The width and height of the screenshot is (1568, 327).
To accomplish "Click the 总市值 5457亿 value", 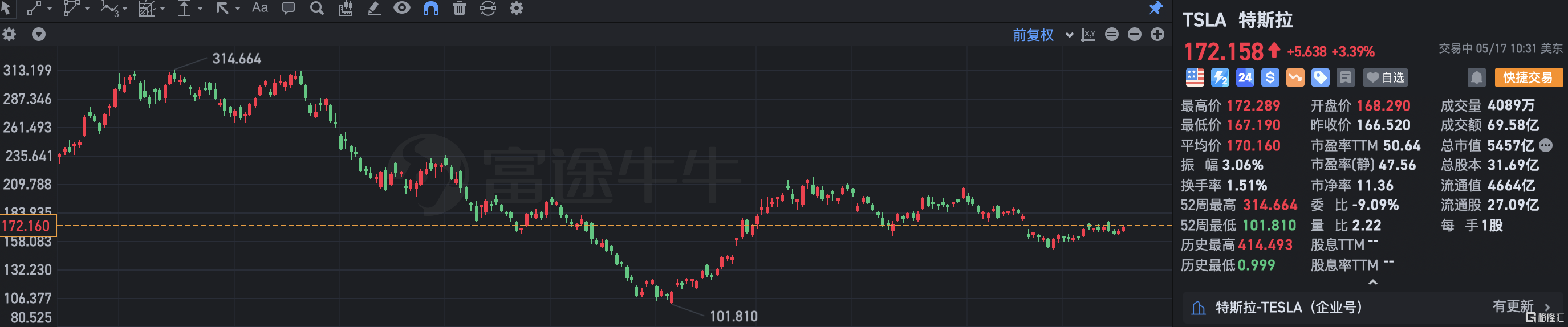I will pyautogui.click(x=1511, y=145).
